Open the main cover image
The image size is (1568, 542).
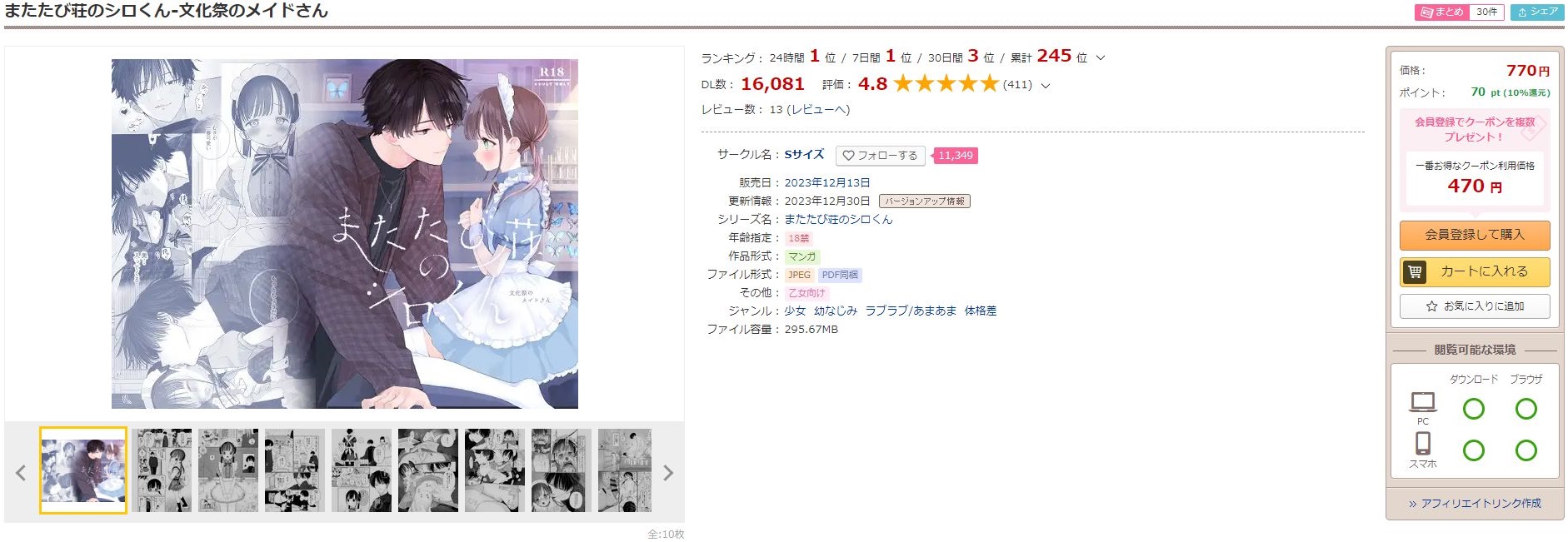(345, 234)
